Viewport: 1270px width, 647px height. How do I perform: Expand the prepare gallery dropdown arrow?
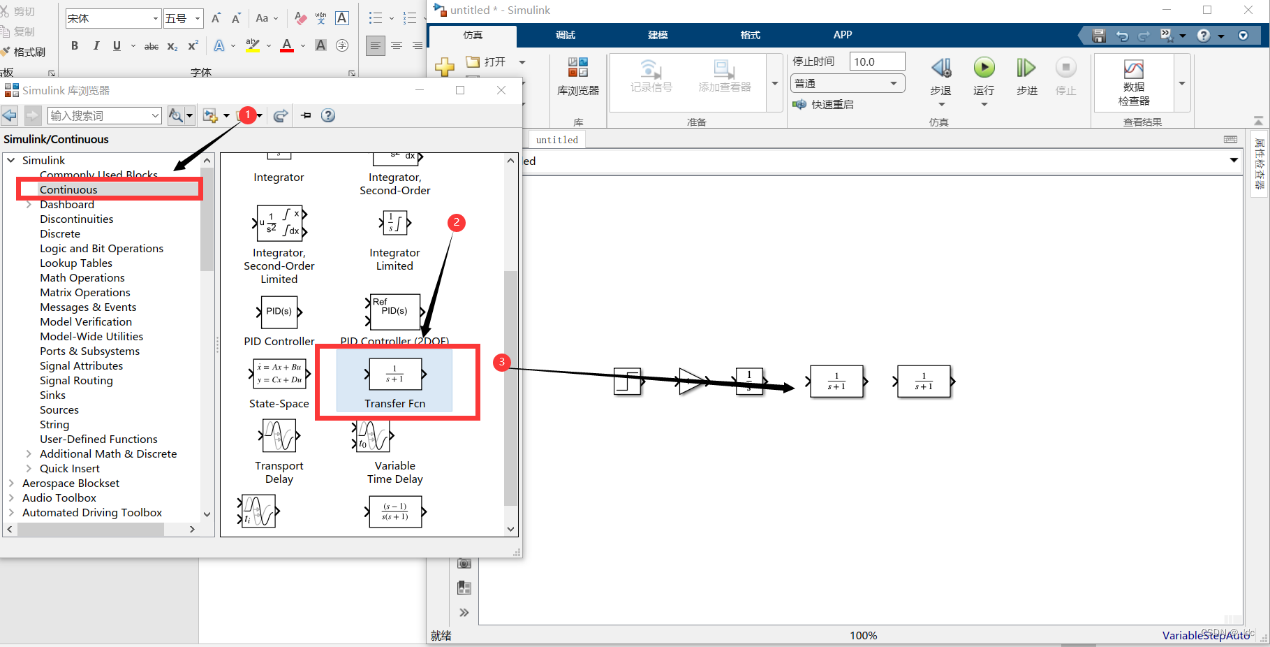click(775, 84)
